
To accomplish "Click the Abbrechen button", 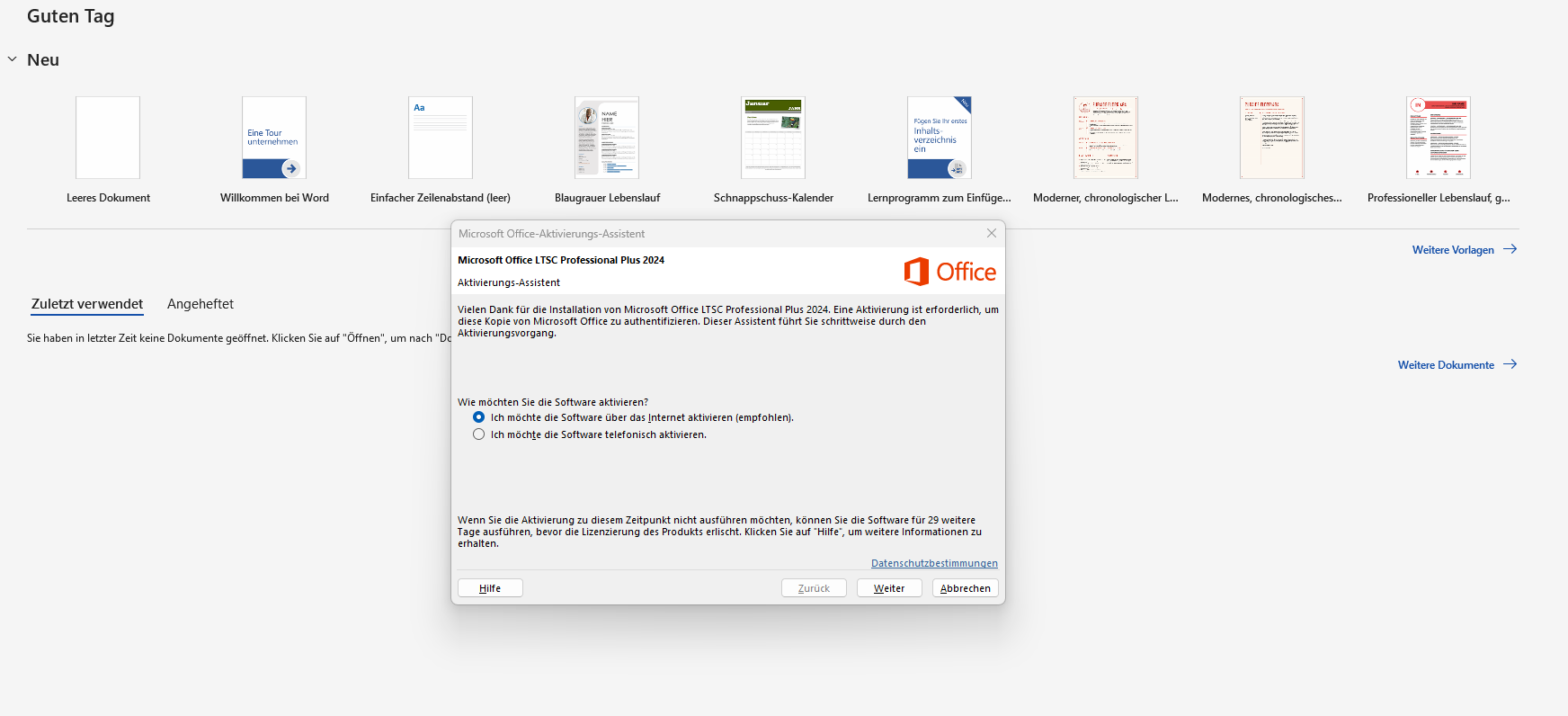I will (x=966, y=588).
